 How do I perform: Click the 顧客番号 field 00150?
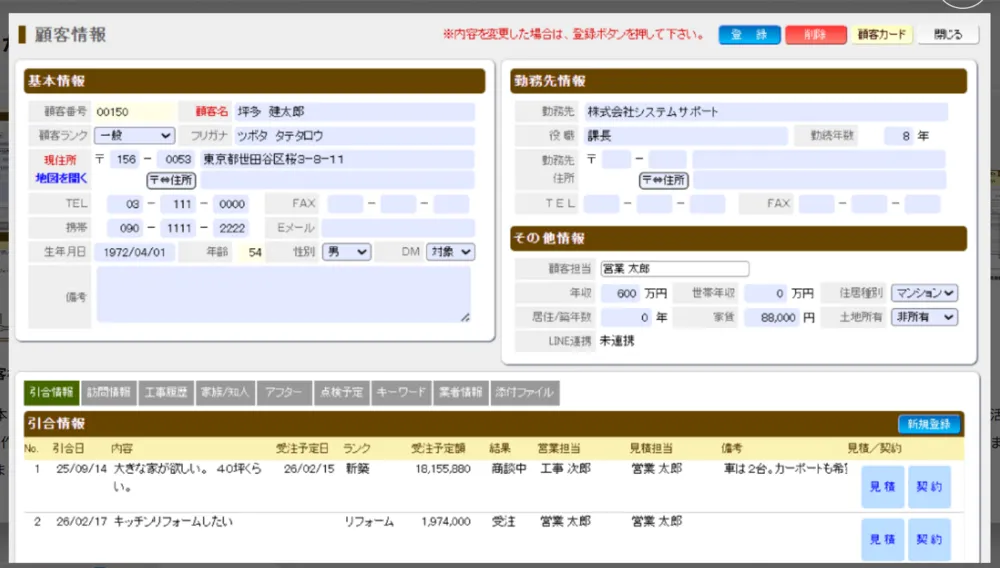(135, 112)
